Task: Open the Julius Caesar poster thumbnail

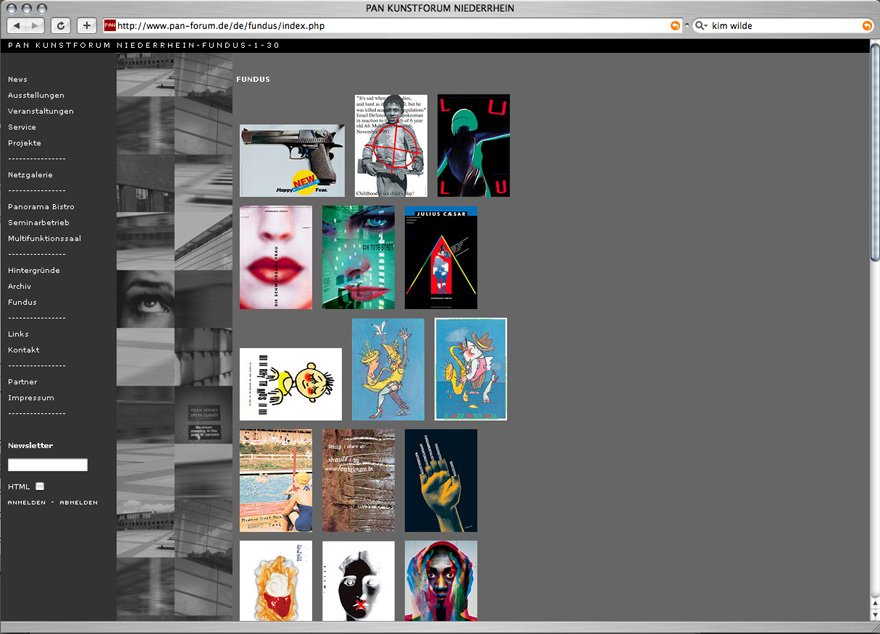Action: click(x=441, y=258)
